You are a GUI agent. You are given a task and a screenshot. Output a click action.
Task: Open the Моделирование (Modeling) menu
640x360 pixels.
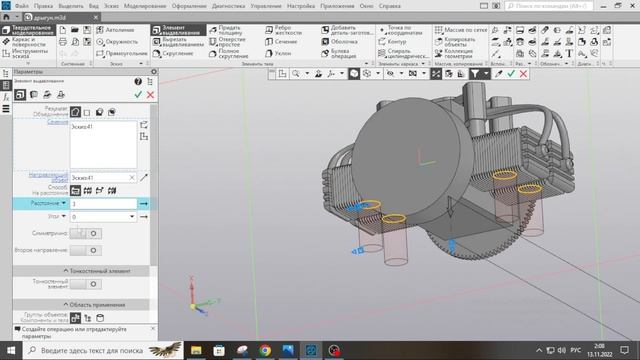pos(145,6)
